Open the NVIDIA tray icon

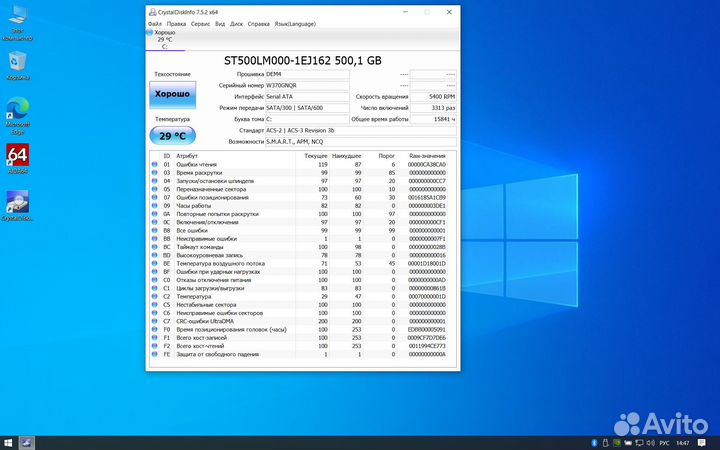coord(618,443)
